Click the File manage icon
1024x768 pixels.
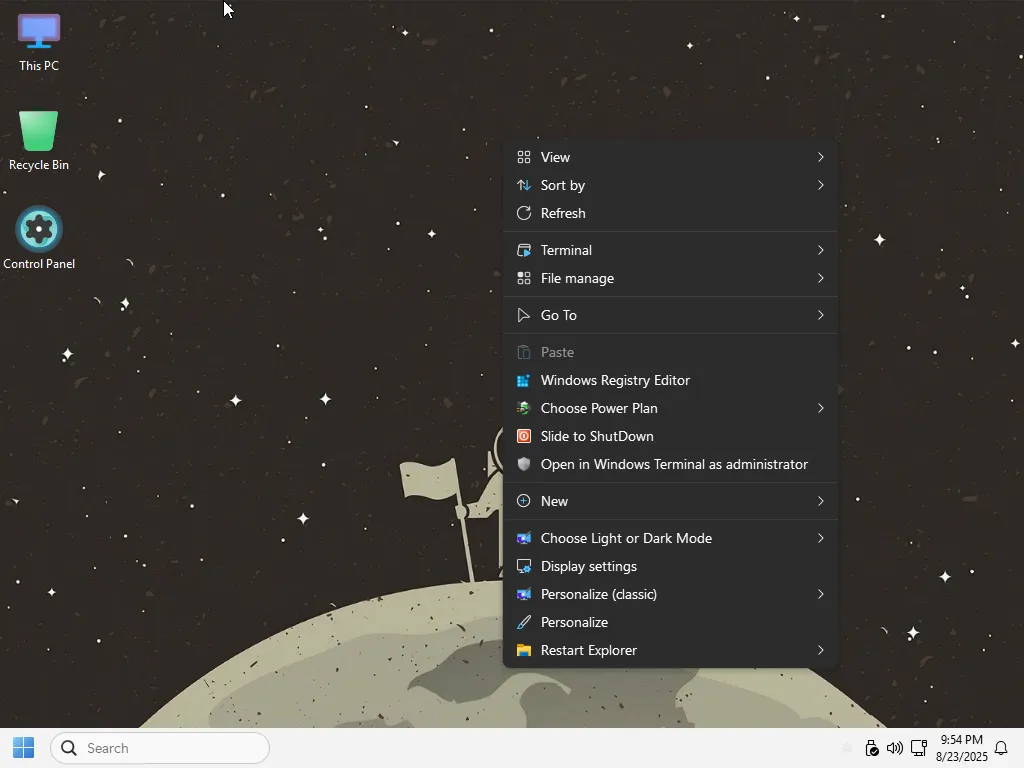coord(524,278)
